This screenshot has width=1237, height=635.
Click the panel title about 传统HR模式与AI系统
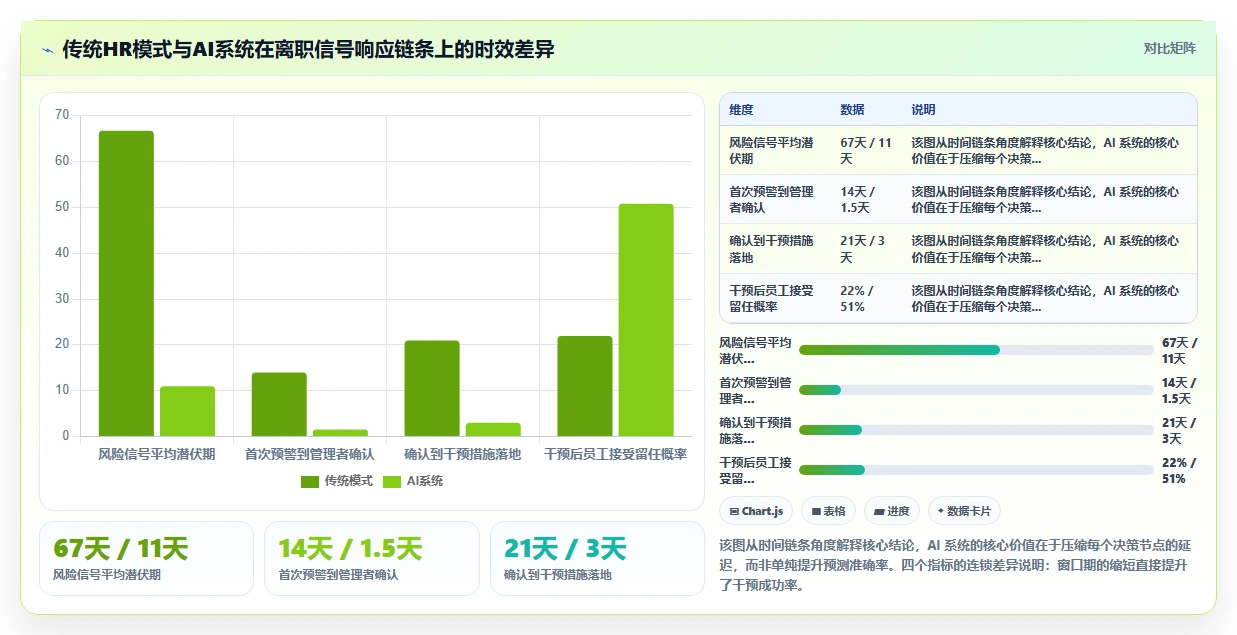[x=308, y=49]
